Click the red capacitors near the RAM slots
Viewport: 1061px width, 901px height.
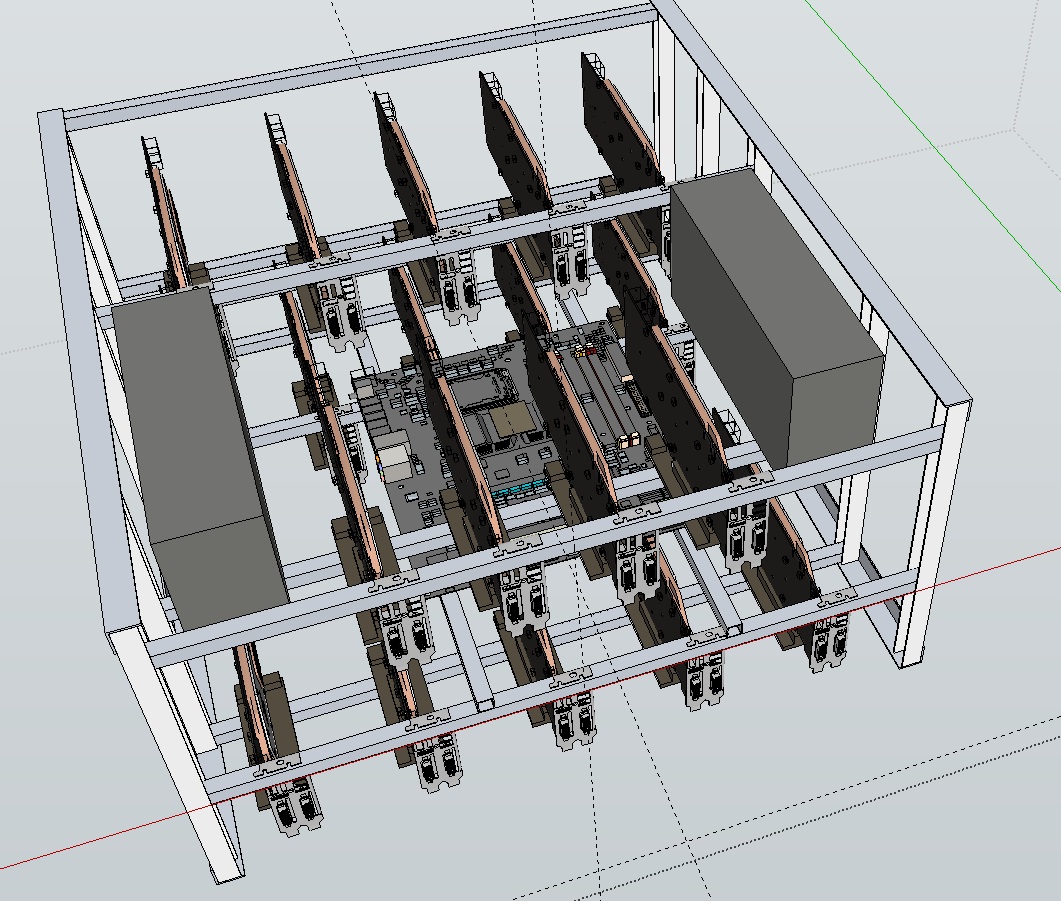(x=590, y=350)
